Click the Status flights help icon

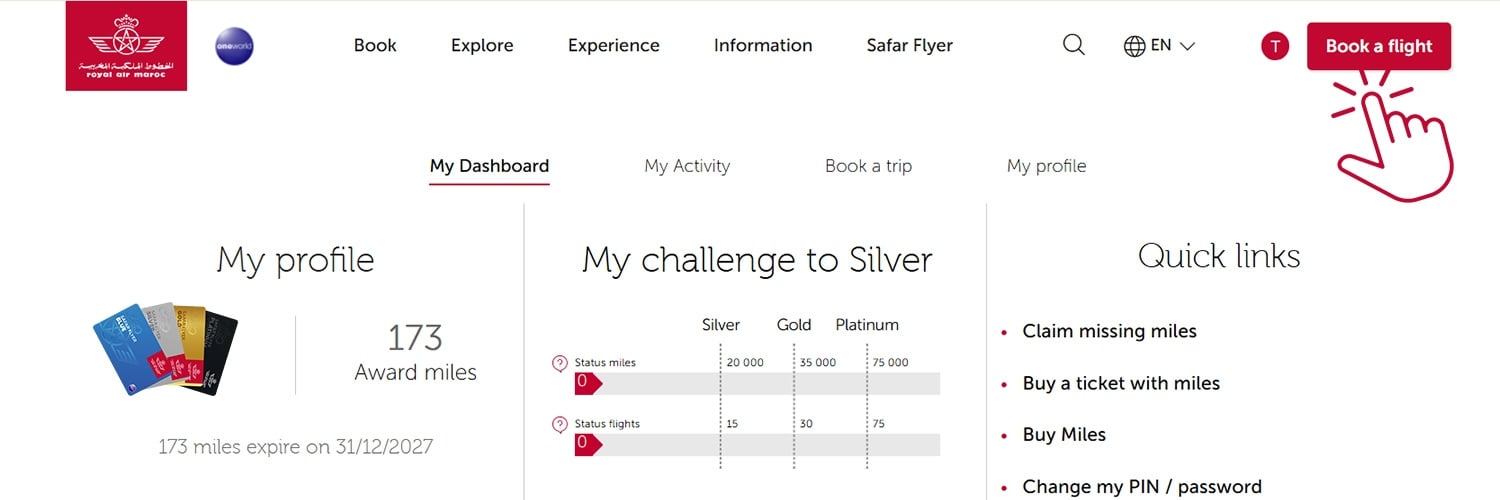click(560, 424)
